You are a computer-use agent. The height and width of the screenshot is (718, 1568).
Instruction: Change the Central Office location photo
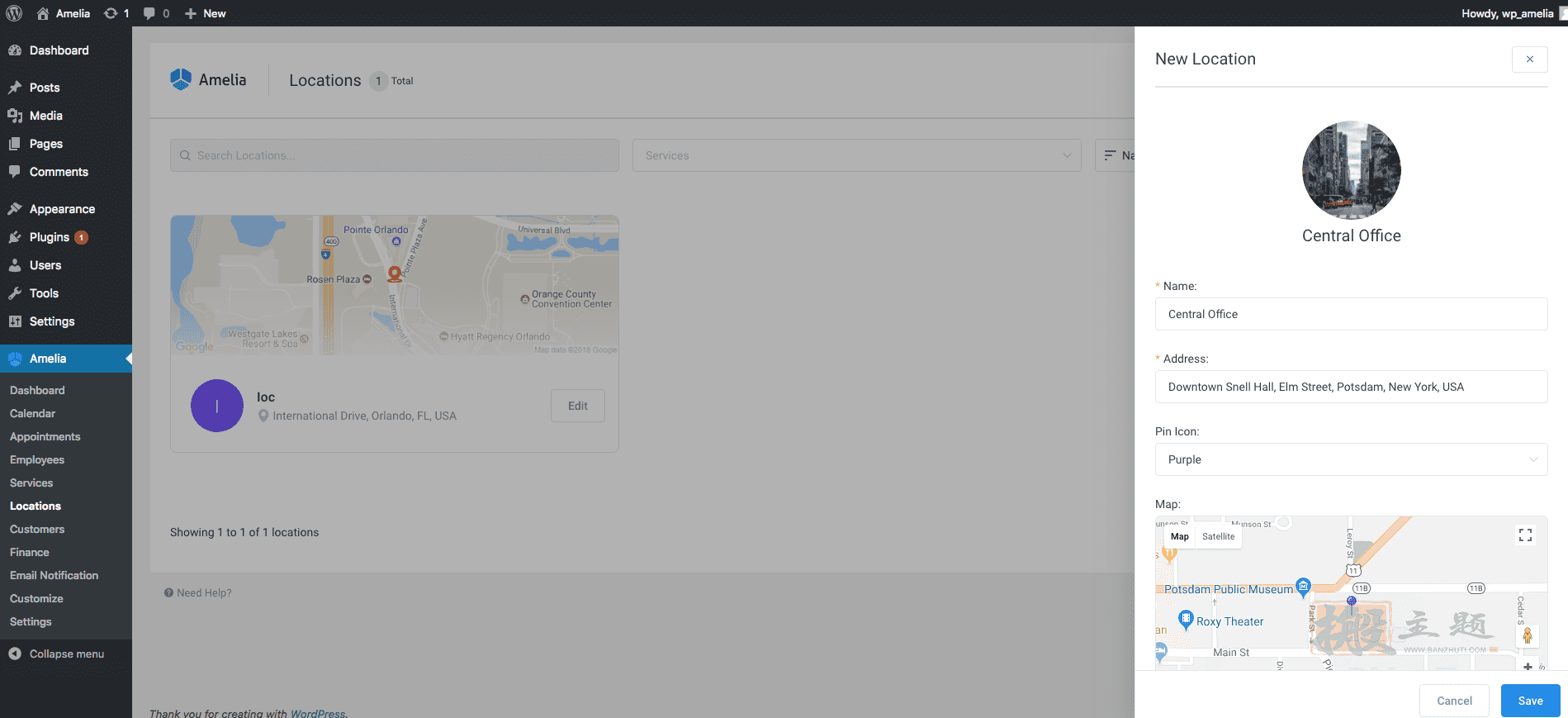[1352, 170]
